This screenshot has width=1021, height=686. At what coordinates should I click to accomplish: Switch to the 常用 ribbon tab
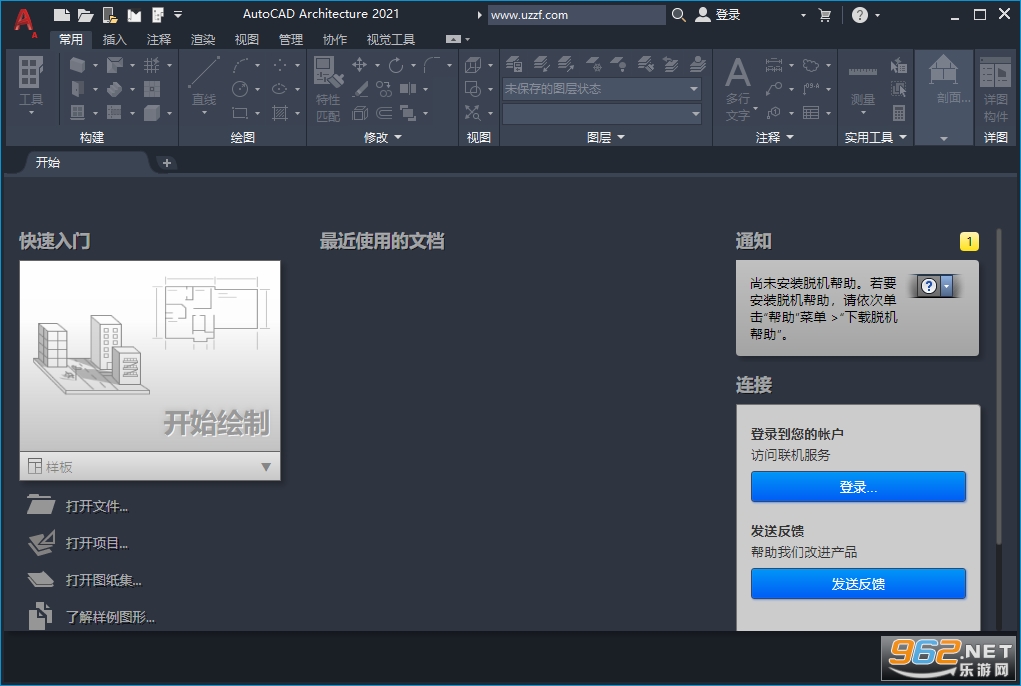pos(71,40)
